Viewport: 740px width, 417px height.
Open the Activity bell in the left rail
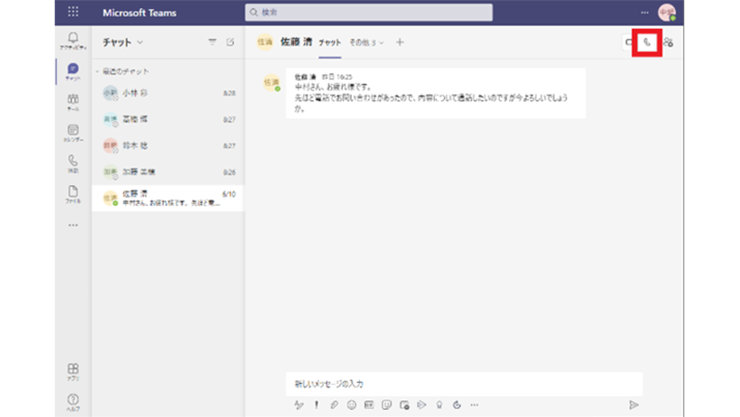(73, 41)
